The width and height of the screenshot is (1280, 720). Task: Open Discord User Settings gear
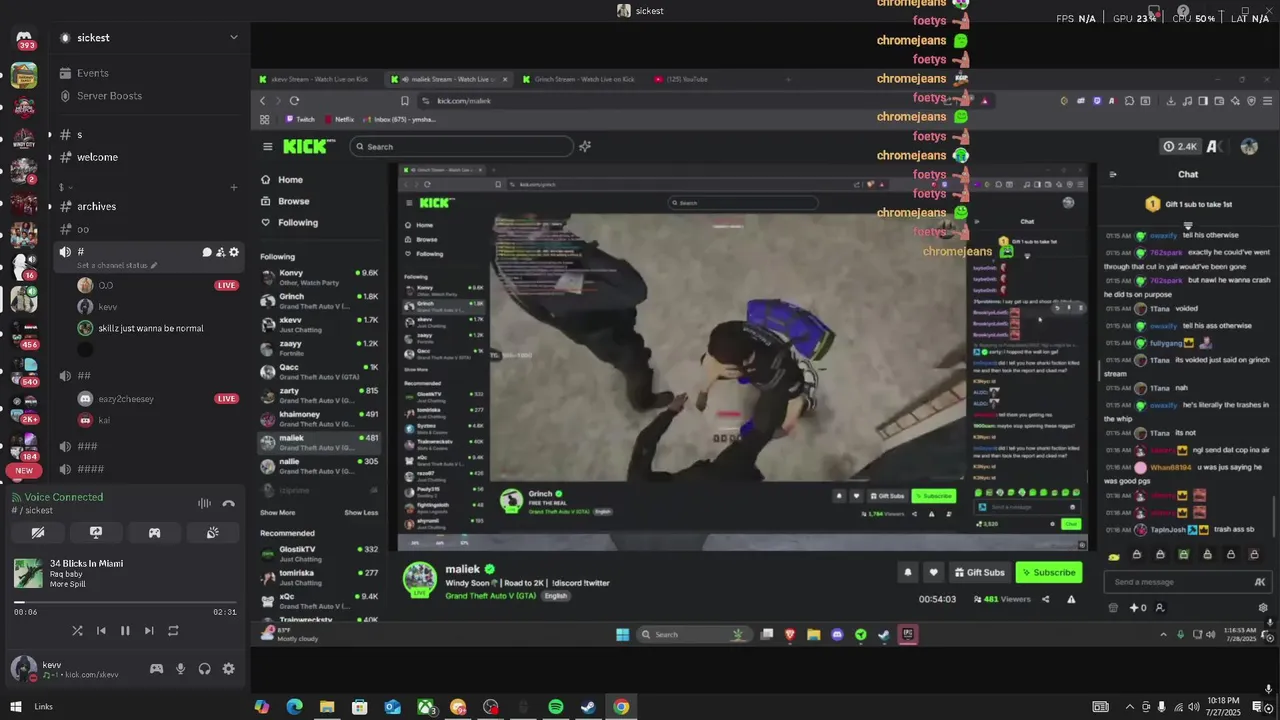[229, 669]
